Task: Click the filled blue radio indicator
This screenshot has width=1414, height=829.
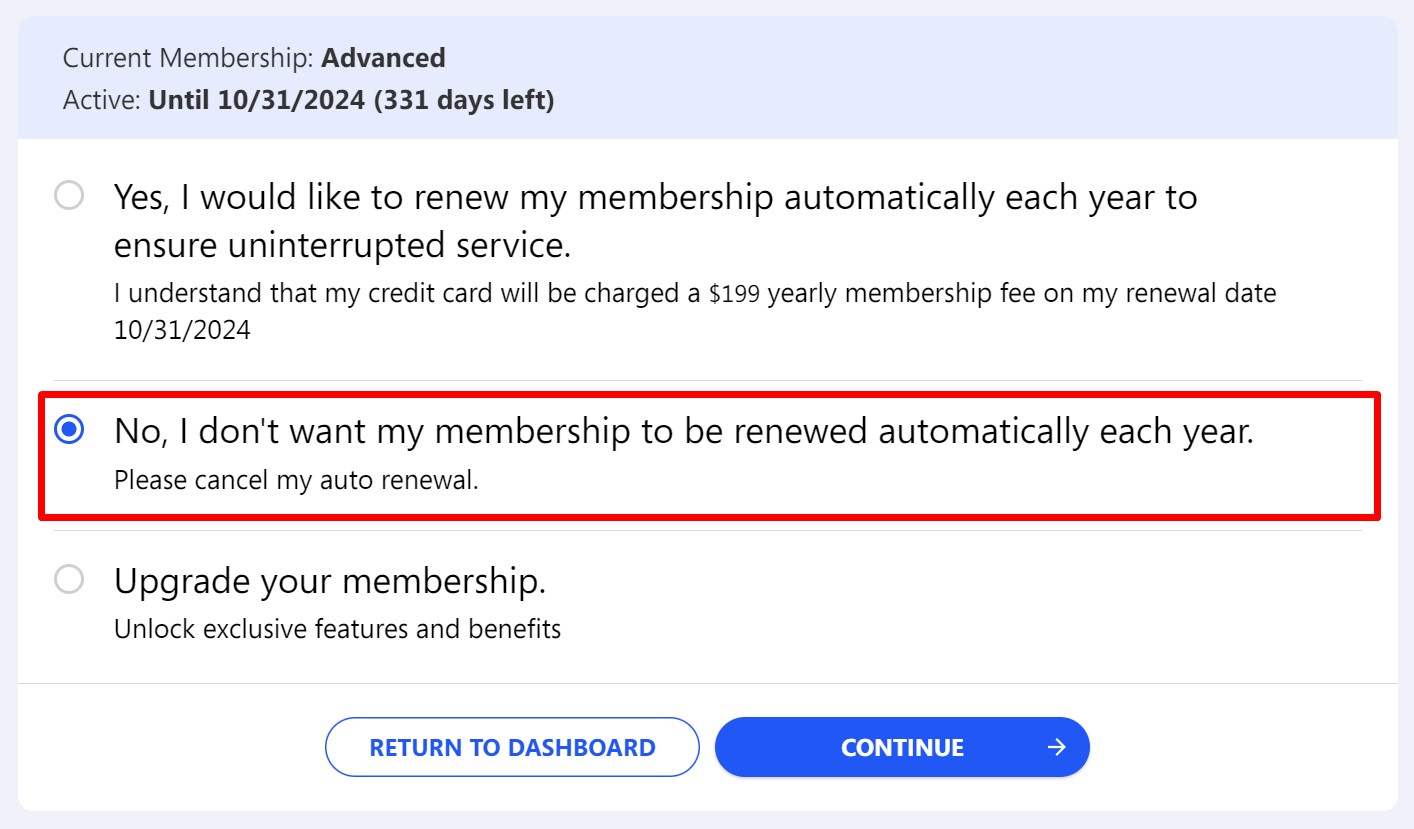Action: pos(68,430)
